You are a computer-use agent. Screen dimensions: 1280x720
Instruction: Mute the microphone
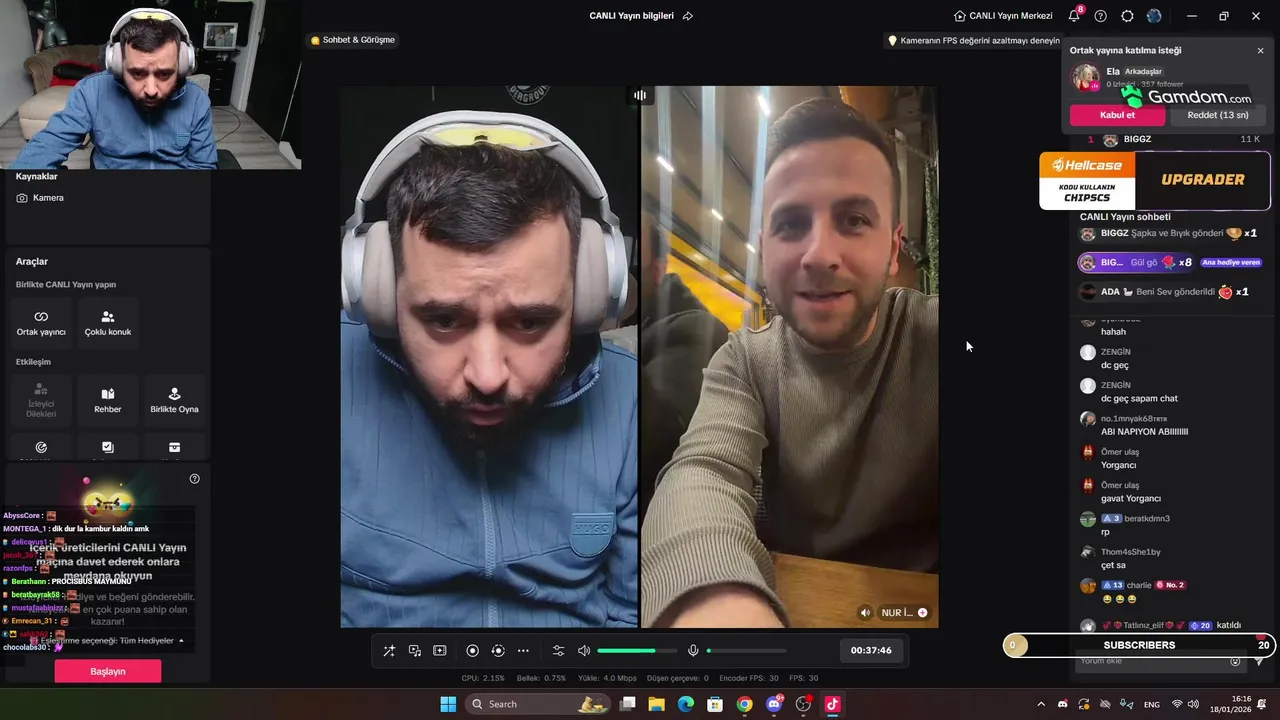(693, 651)
